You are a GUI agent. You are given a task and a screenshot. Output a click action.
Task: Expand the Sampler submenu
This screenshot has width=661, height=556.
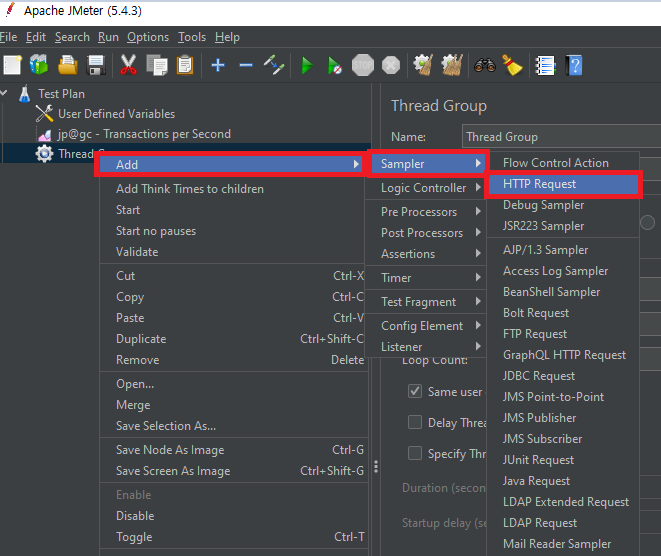[x=428, y=164]
